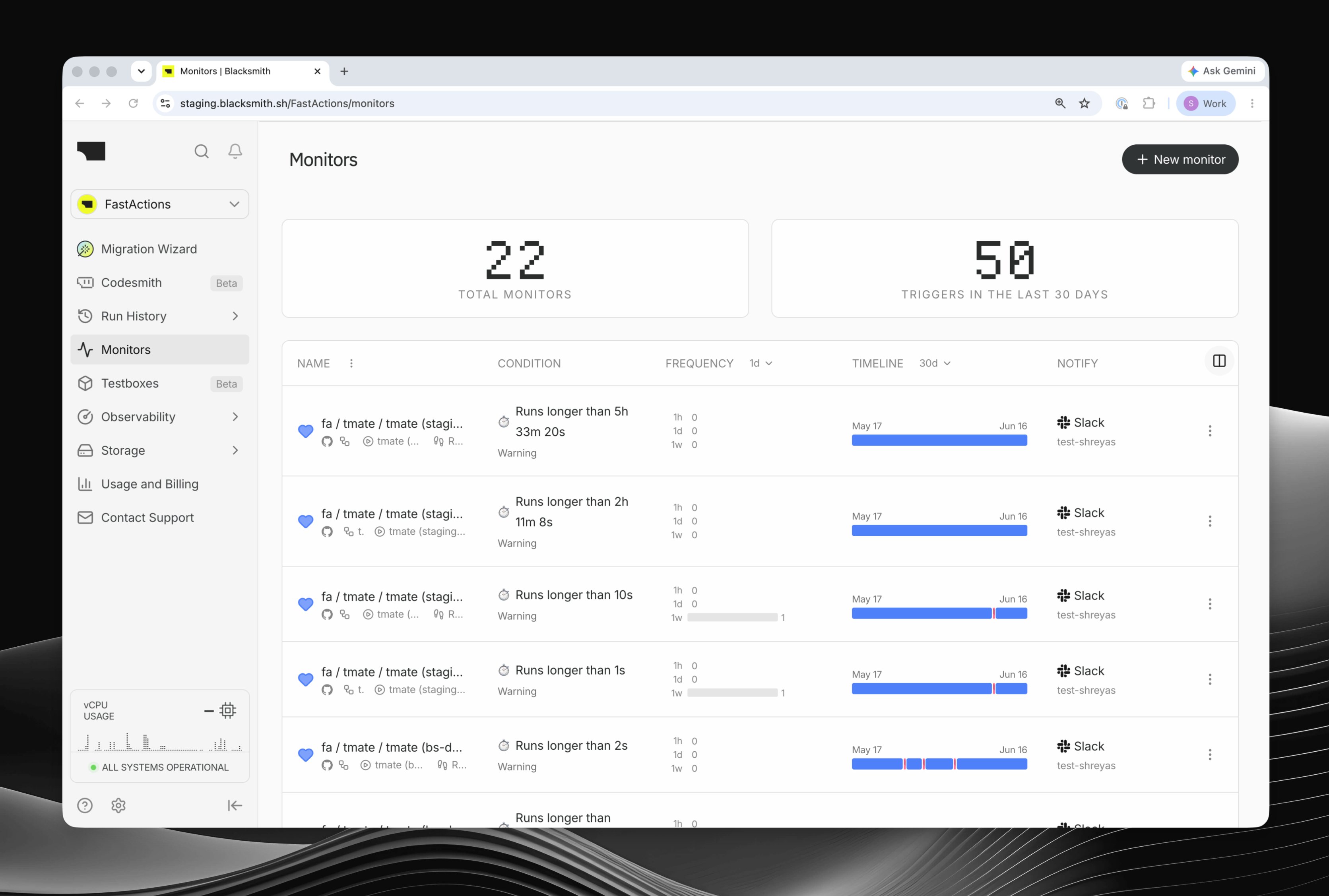Image resolution: width=1329 pixels, height=896 pixels.
Task: Open Usage and Billing
Action: (x=160, y=484)
